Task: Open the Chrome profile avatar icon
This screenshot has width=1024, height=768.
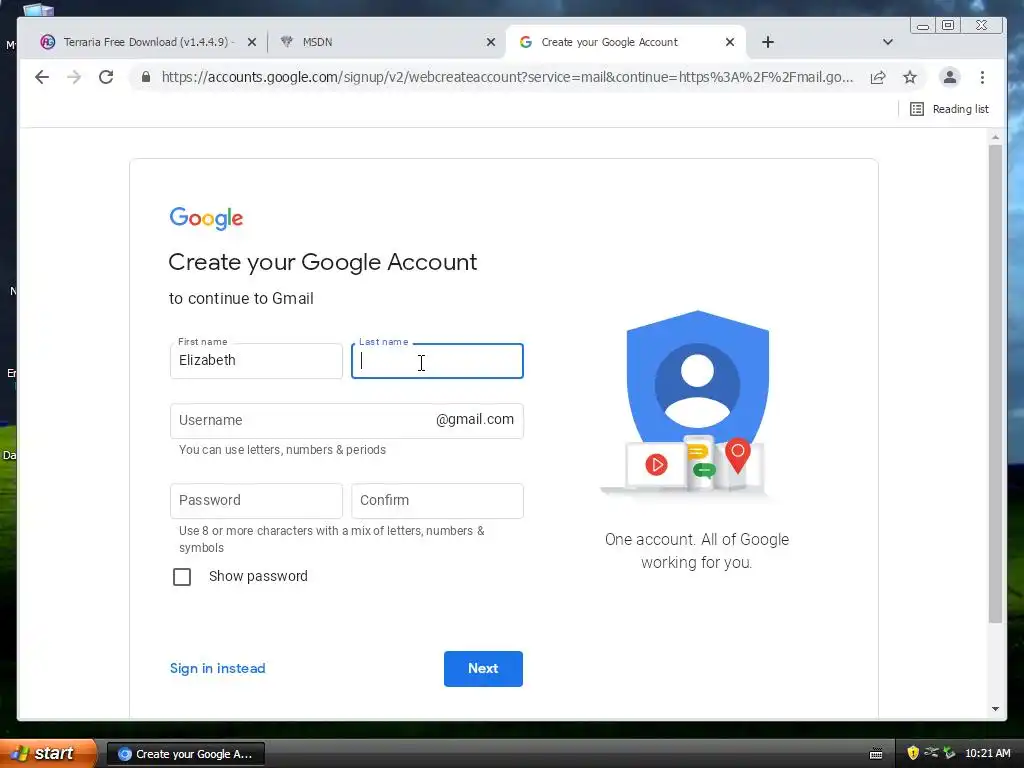Action: (950, 77)
